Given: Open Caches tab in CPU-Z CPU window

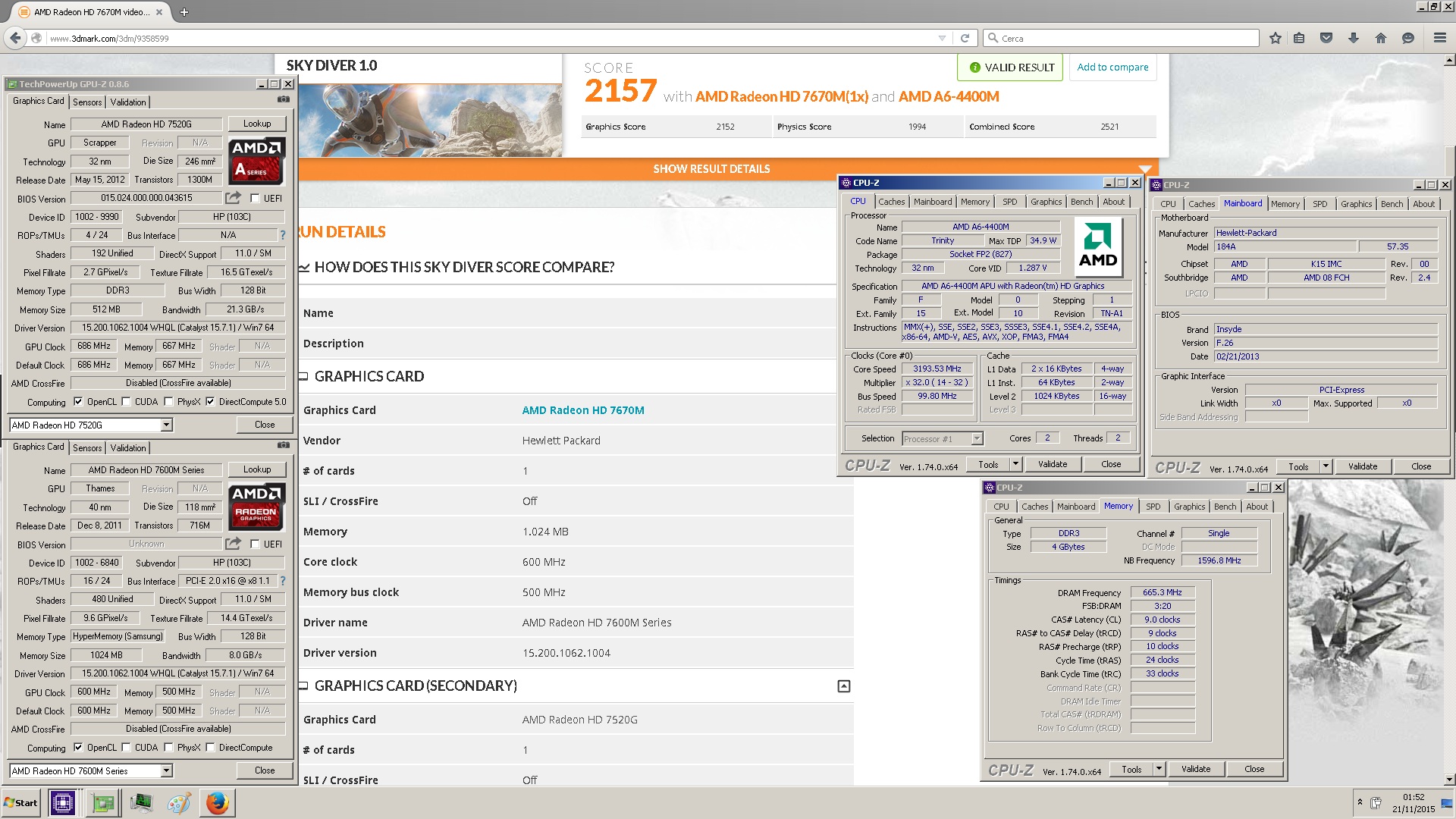Looking at the screenshot, I should pyautogui.click(x=892, y=202).
